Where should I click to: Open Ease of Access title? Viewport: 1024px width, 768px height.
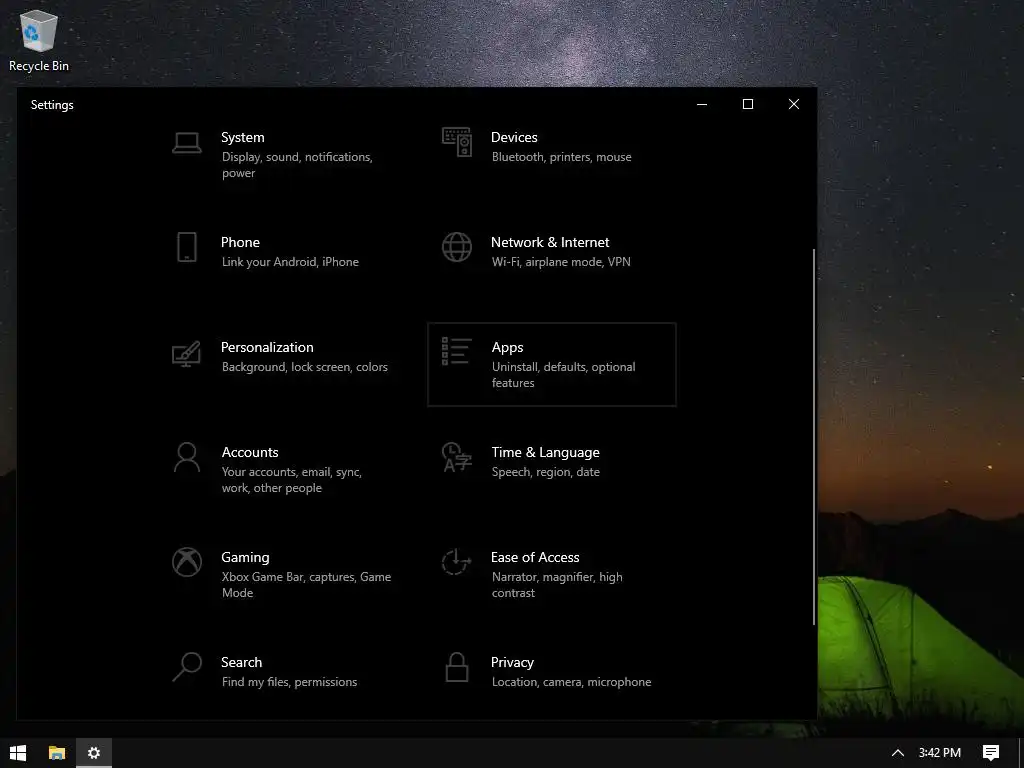coord(536,558)
